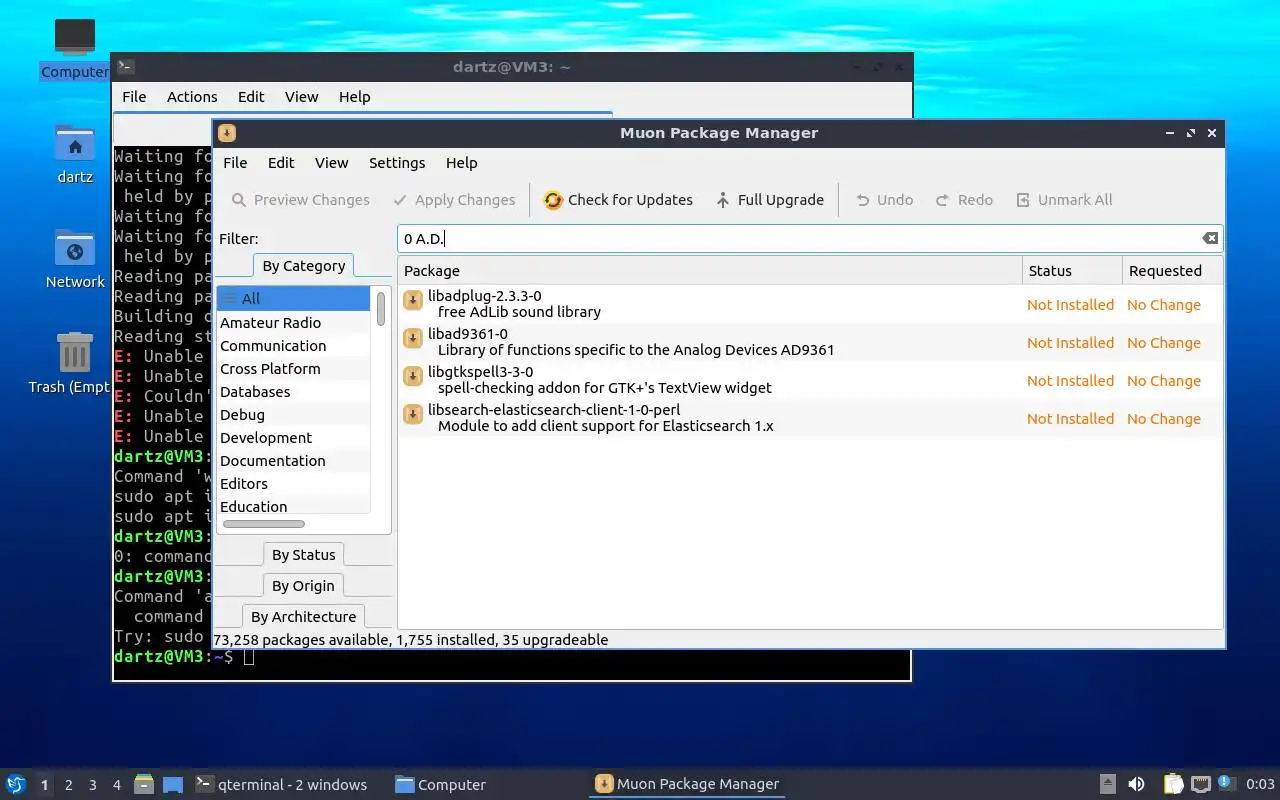Click Preview Changes in the Muon toolbar

pos(300,200)
